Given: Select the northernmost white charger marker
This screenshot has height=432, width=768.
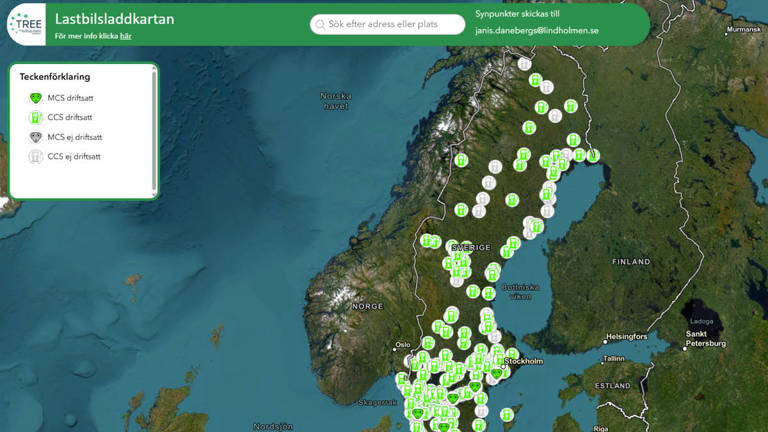Looking at the screenshot, I should (524, 64).
